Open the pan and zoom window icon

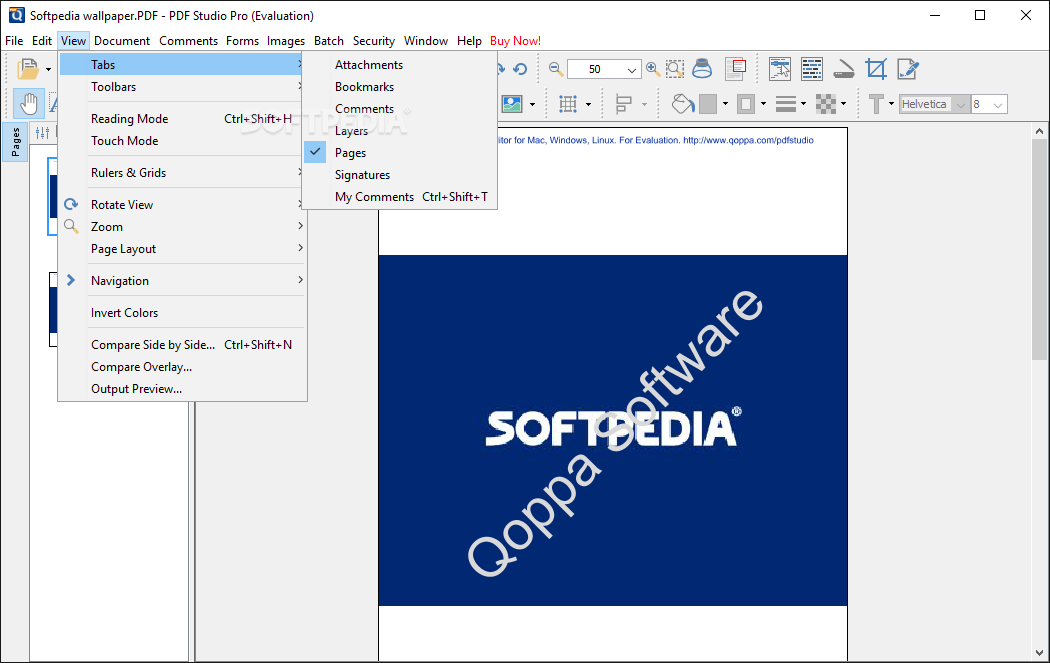[x=736, y=69]
